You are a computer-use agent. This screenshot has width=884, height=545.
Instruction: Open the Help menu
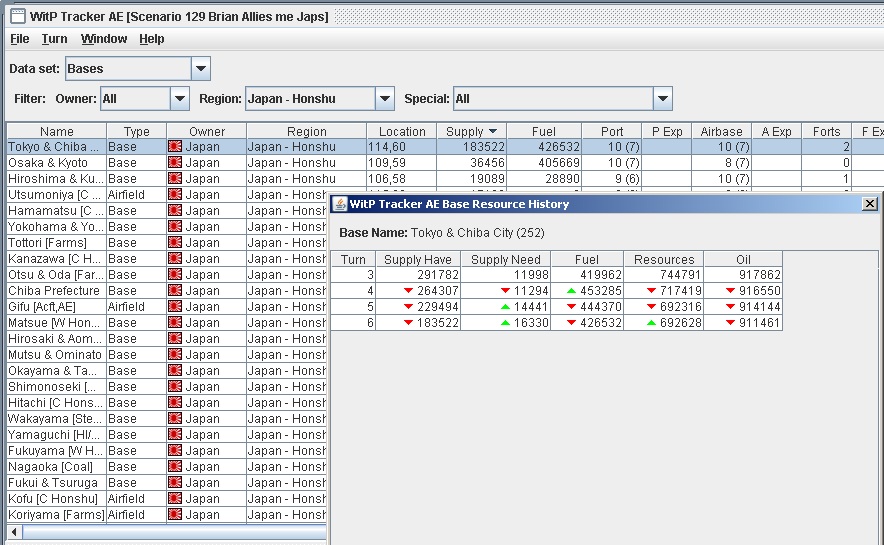152,39
